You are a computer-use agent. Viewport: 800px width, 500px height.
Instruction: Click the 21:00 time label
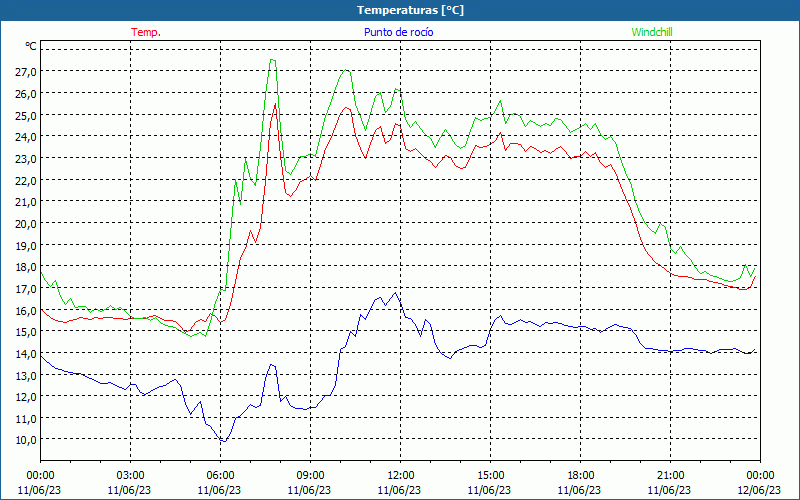pyautogui.click(x=670, y=475)
